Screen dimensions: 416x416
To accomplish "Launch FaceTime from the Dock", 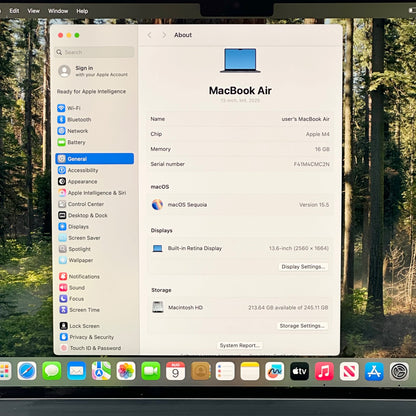I will pos(151,371).
